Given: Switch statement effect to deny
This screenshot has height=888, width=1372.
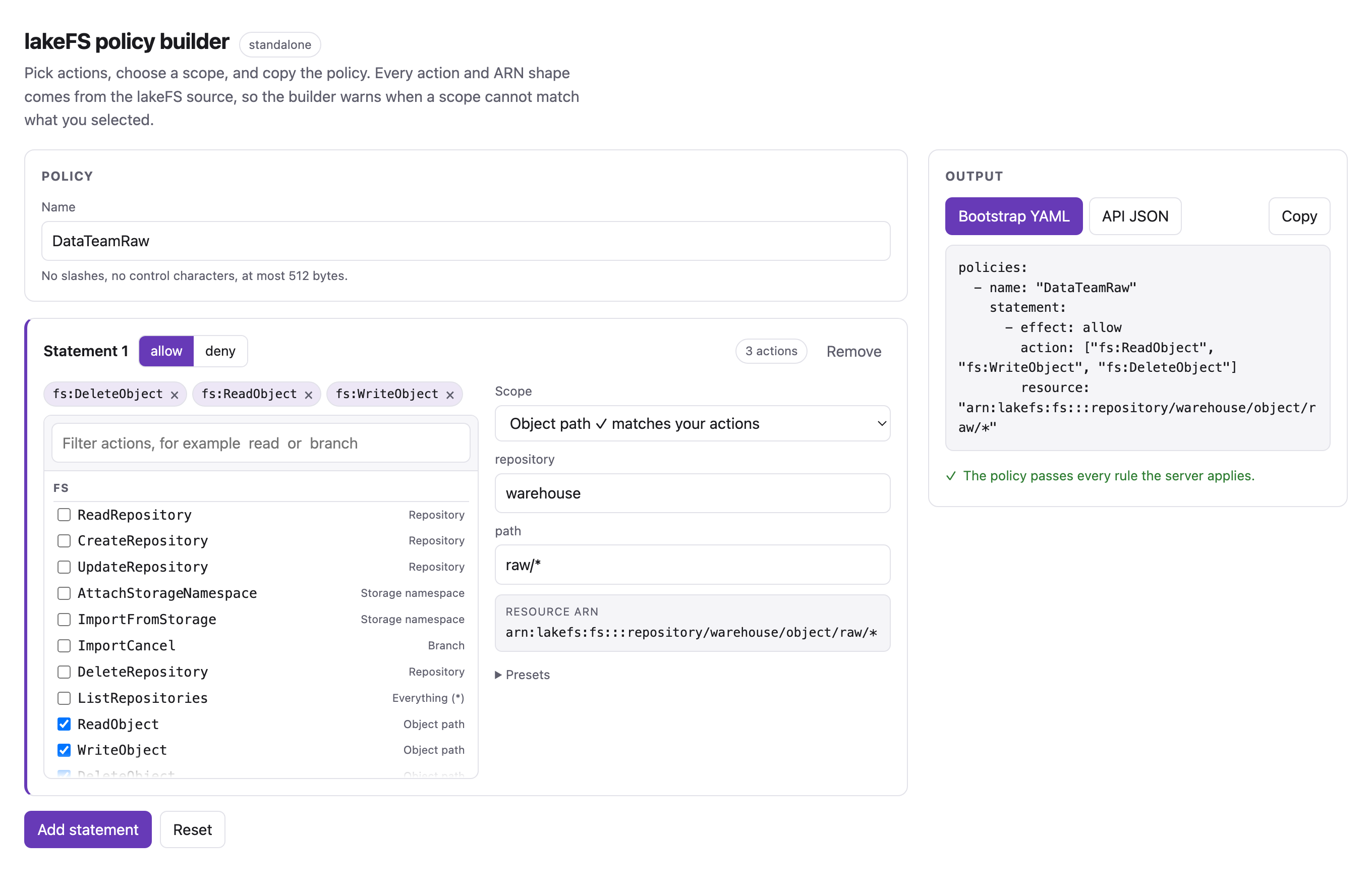Looking at the screenshot, I should click(x=220, y=351).
